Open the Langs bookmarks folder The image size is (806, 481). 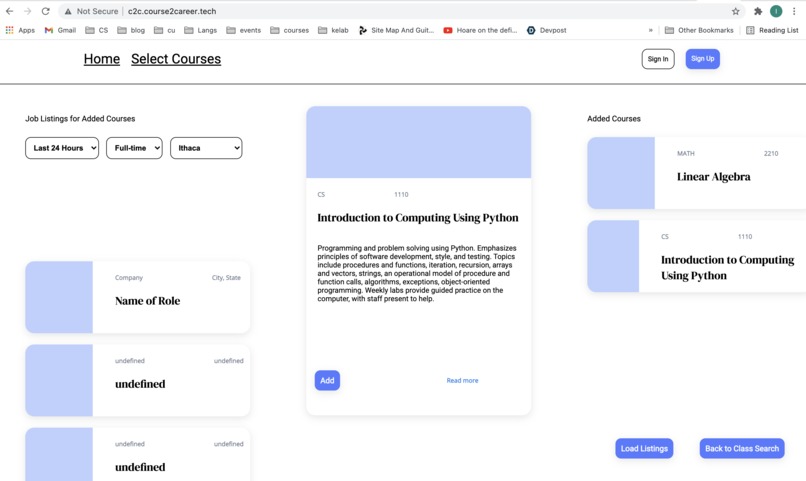click(200, 30)
